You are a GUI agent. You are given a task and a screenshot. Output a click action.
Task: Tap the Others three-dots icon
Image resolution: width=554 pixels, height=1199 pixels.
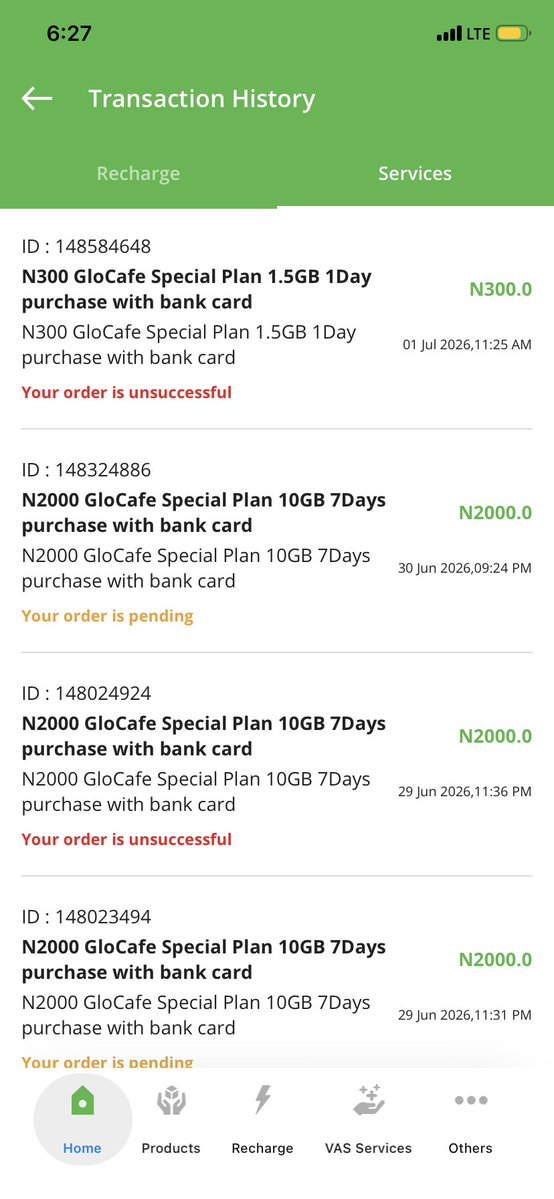pyautogui.click(x=471, y=1100)
